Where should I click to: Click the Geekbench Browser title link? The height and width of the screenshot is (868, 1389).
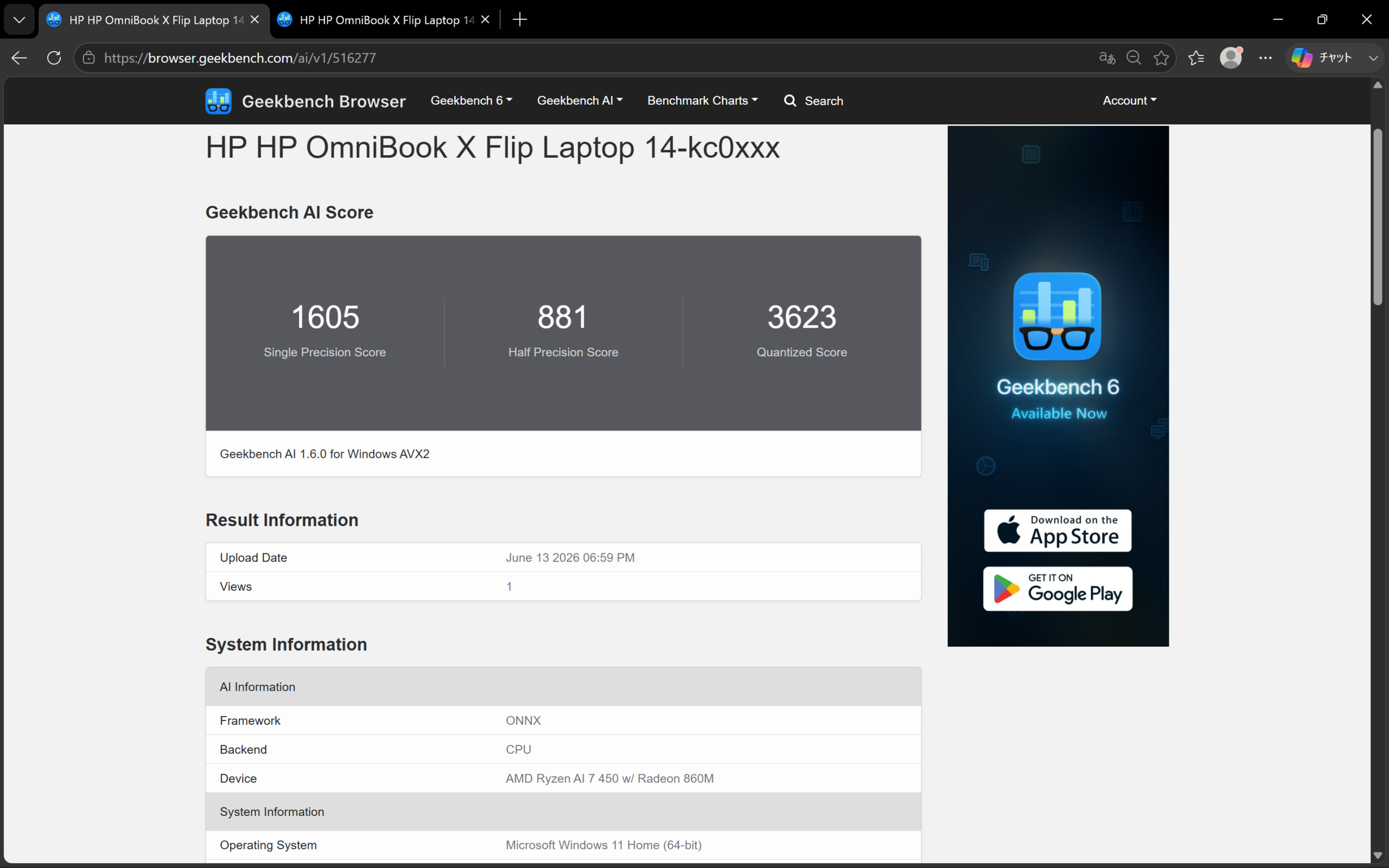pyautogui.click(x=324, y=101)
